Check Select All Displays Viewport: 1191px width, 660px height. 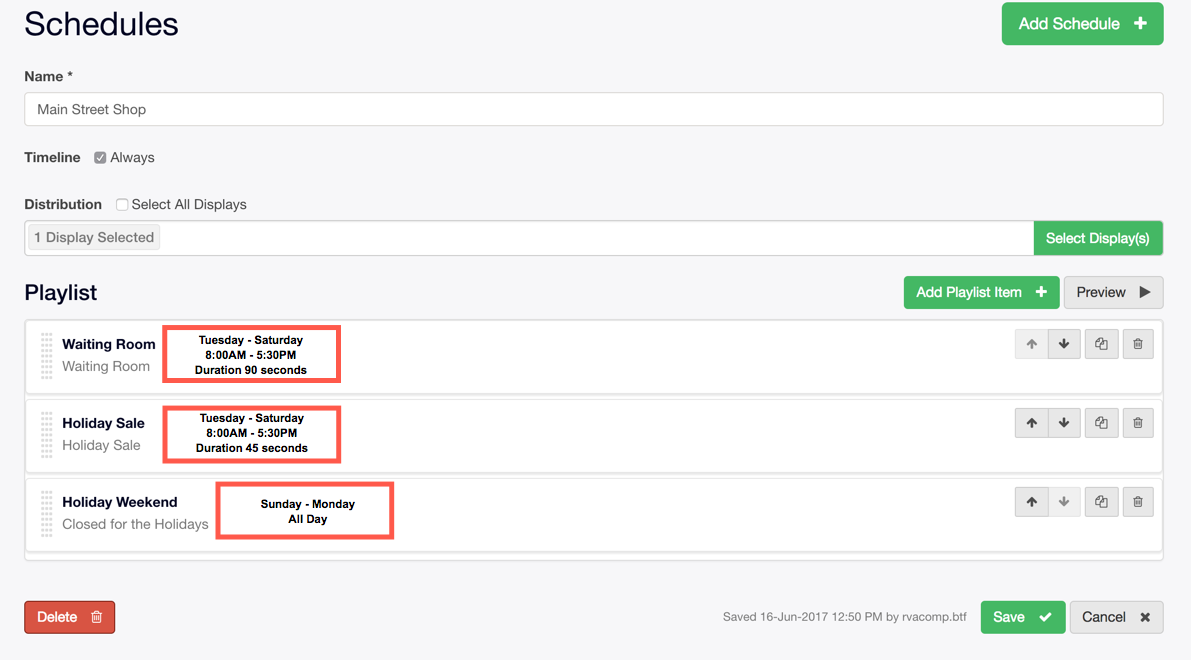click(x=122, y=204)
